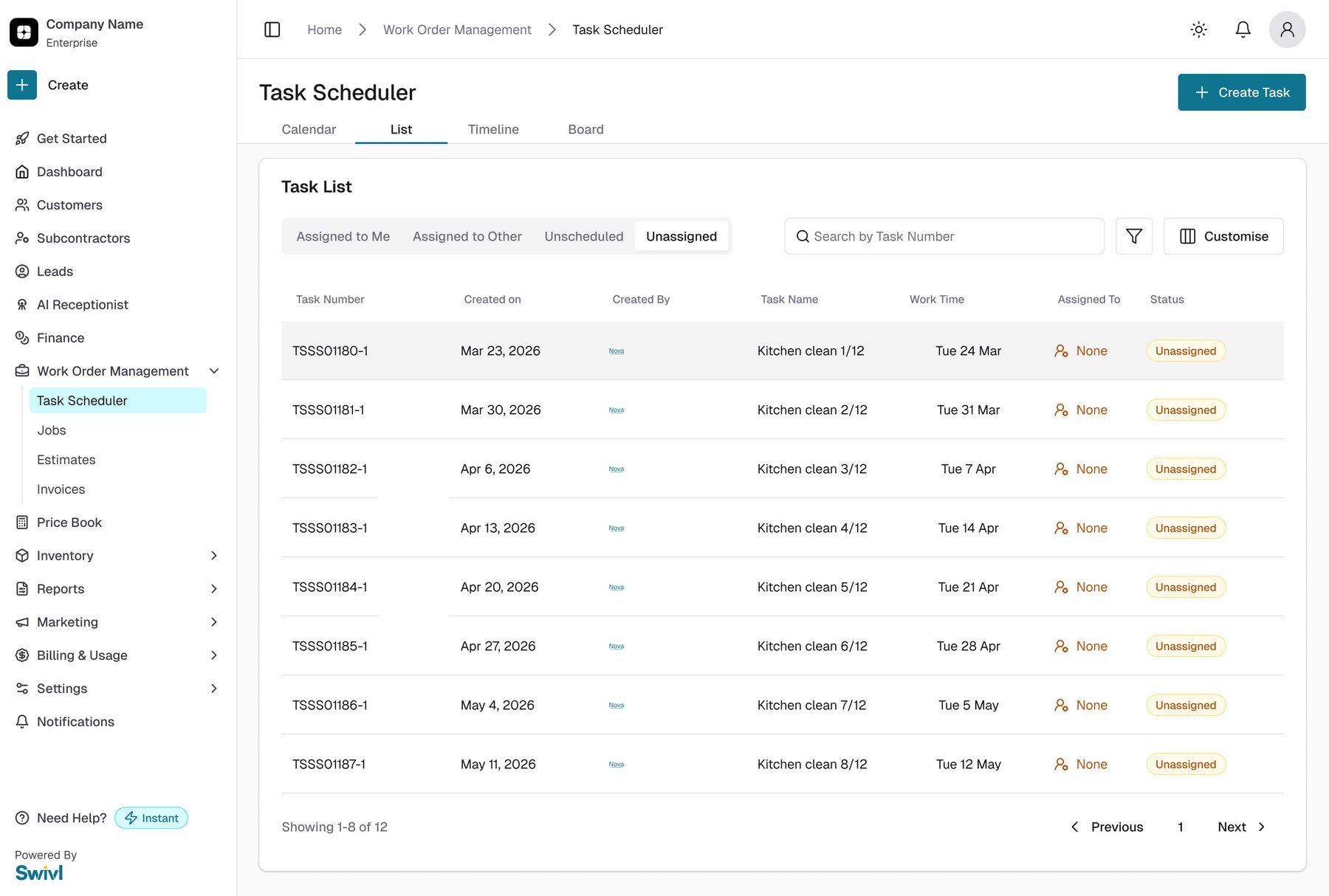Open Leads in the sidebar
The height and width of the screenshot is (896, 1329).
point(55,272)
